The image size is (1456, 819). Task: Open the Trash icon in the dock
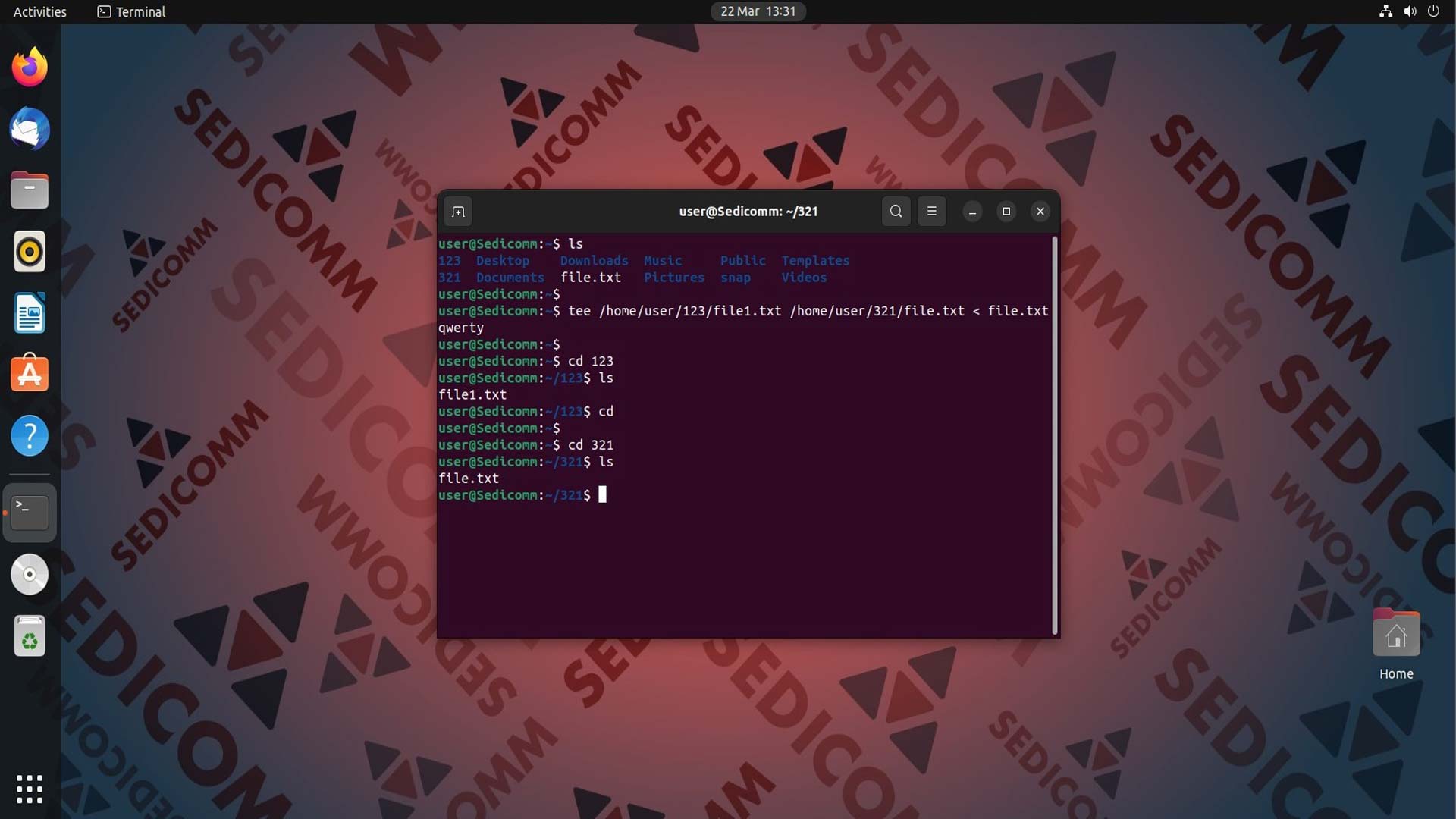click(30, 635)
